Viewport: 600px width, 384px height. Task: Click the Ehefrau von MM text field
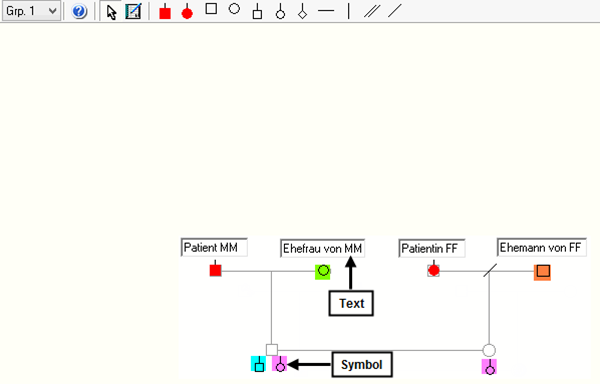[x=323, y=249]
